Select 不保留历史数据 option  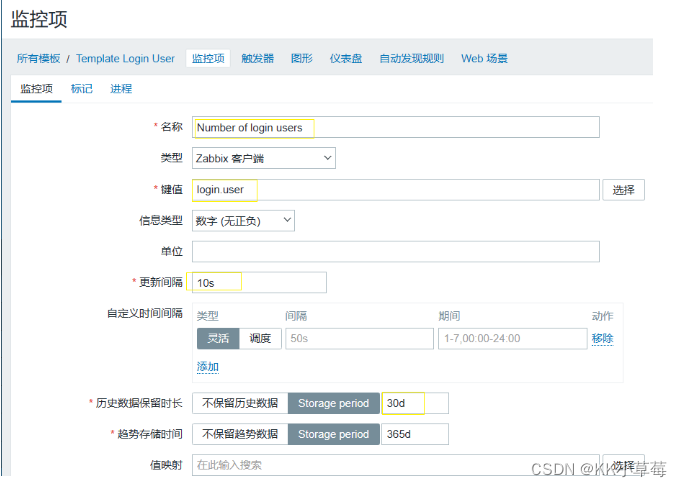[240, 403]
